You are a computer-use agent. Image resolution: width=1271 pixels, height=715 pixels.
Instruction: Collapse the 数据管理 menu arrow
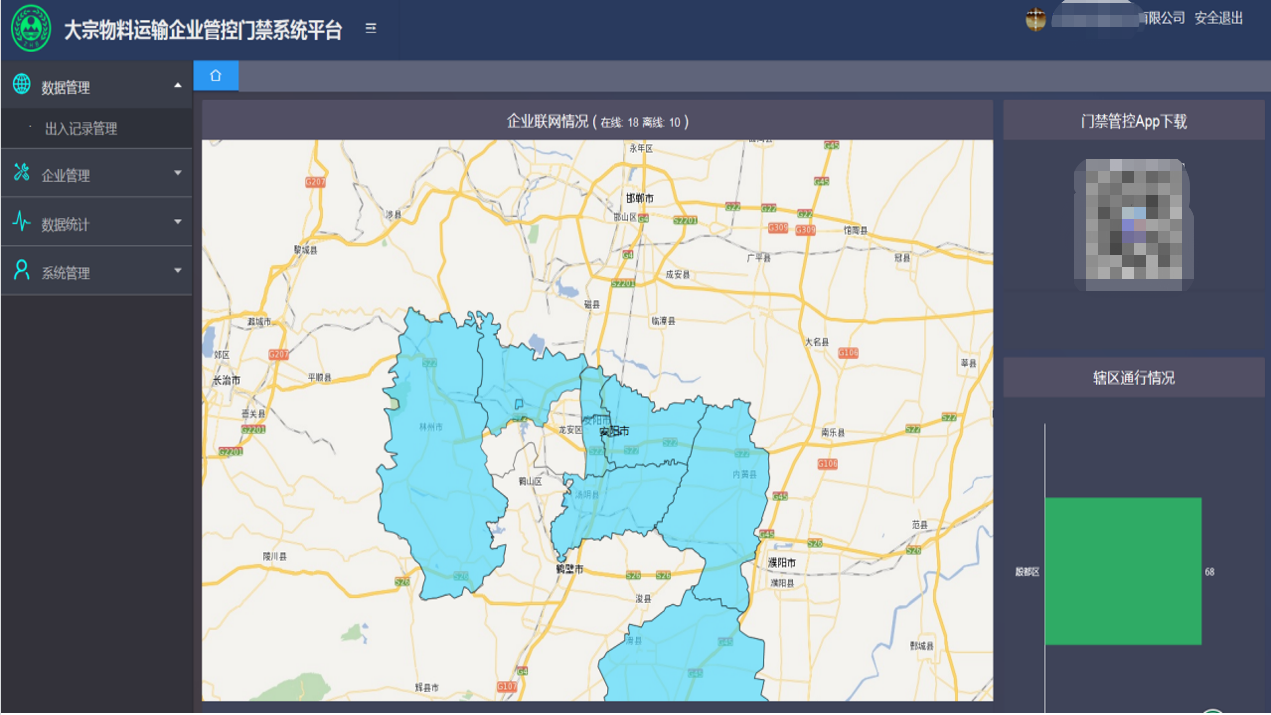coord(178,86)
